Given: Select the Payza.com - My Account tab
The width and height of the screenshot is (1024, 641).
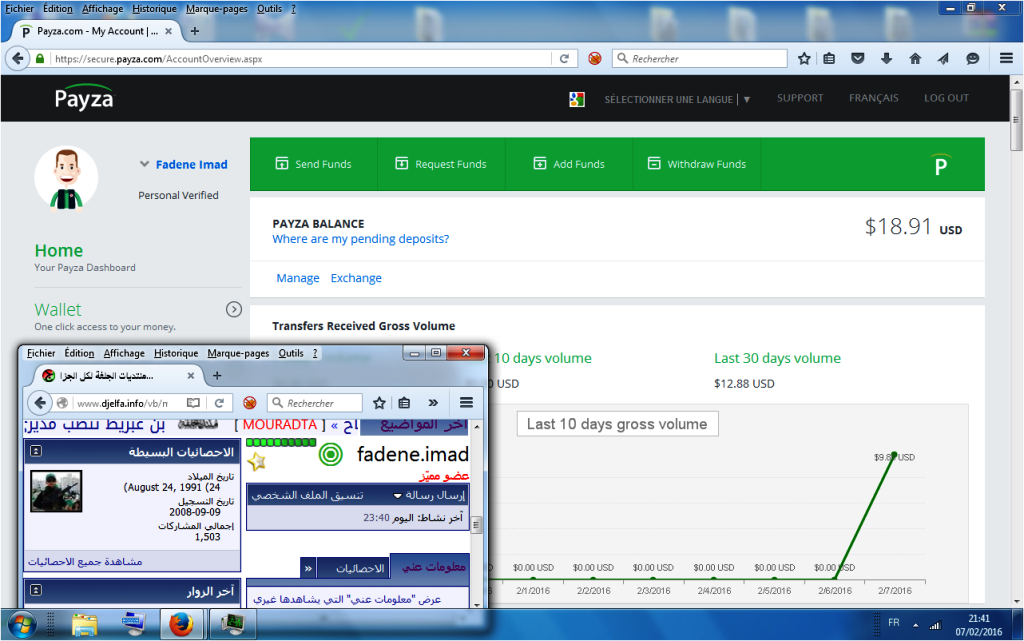Looking at the screenshot, I should pos(97,31).
